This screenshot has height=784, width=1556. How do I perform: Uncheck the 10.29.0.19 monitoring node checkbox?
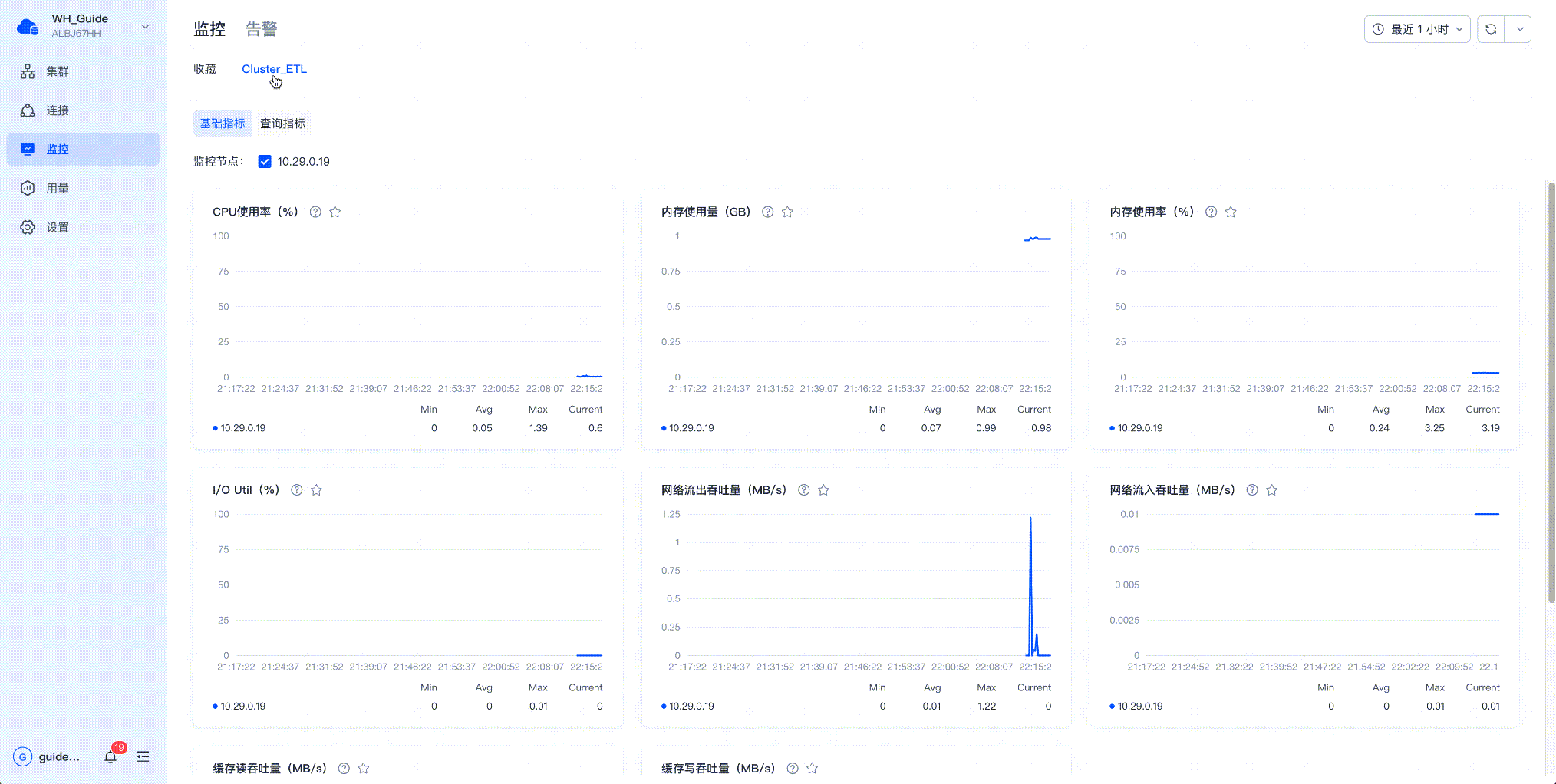[265, 162]
